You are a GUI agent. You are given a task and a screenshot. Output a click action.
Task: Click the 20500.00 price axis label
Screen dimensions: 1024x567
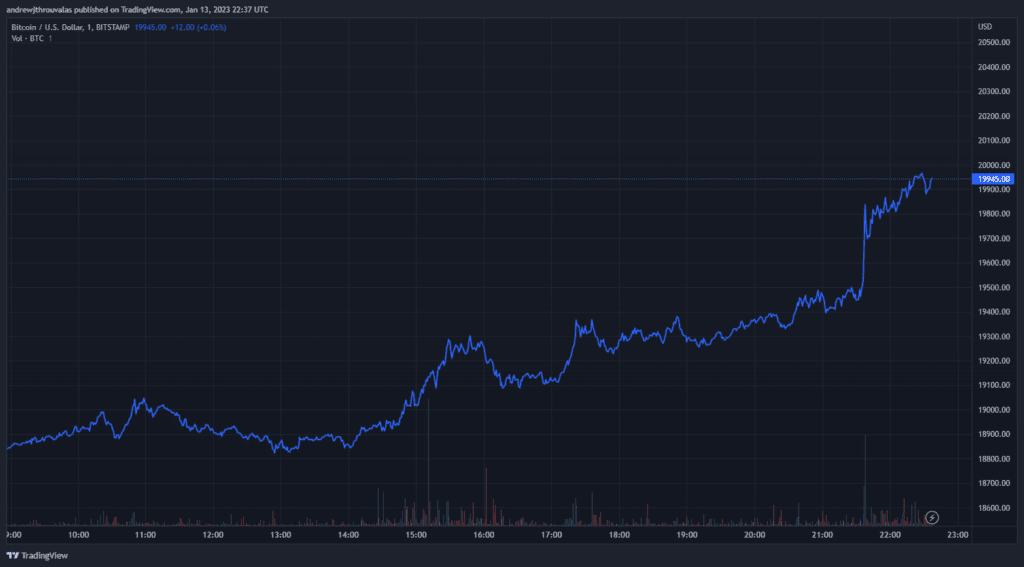click(992, 43)
